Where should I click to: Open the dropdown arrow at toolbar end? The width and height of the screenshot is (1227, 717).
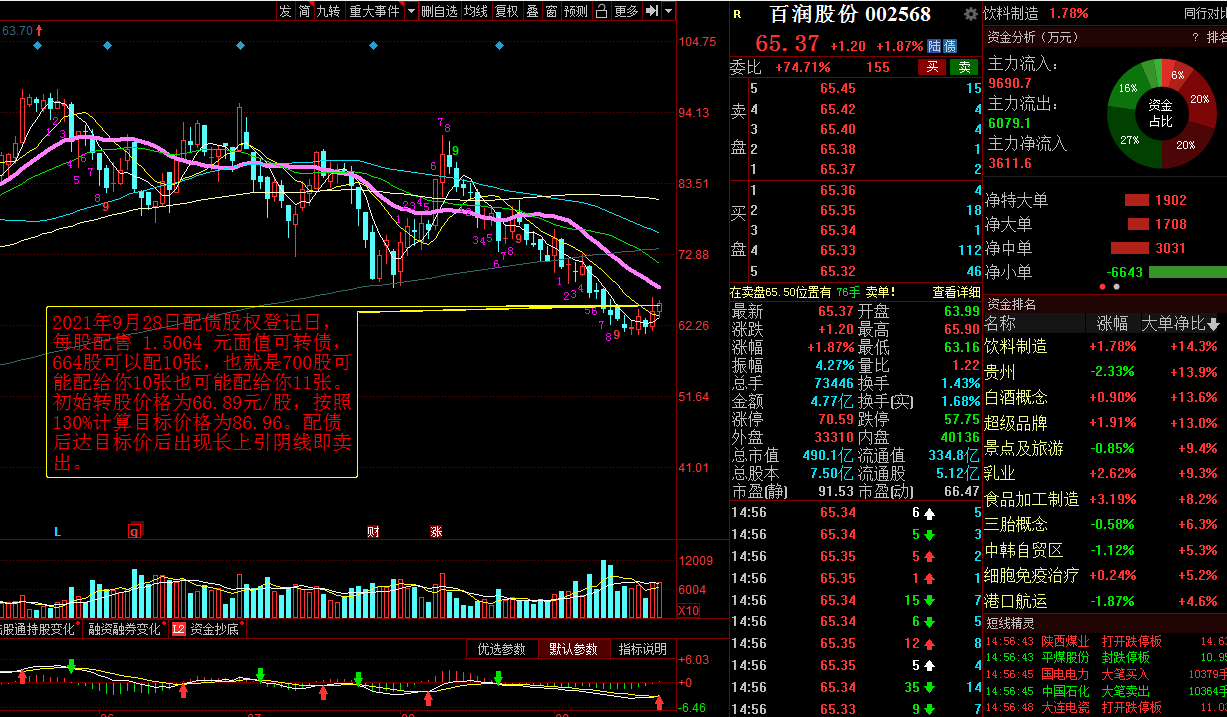coord(668,11)
